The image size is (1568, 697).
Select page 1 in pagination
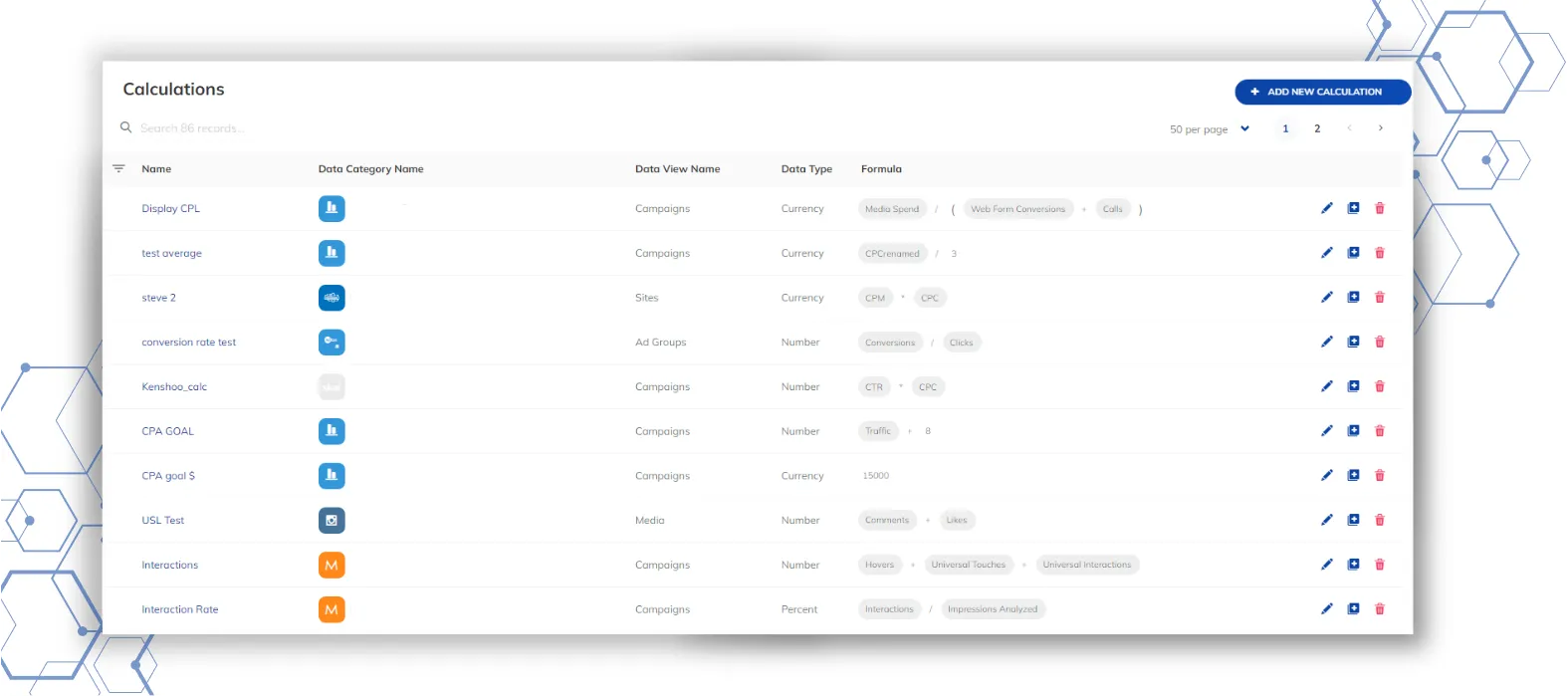pos(1285,128)
